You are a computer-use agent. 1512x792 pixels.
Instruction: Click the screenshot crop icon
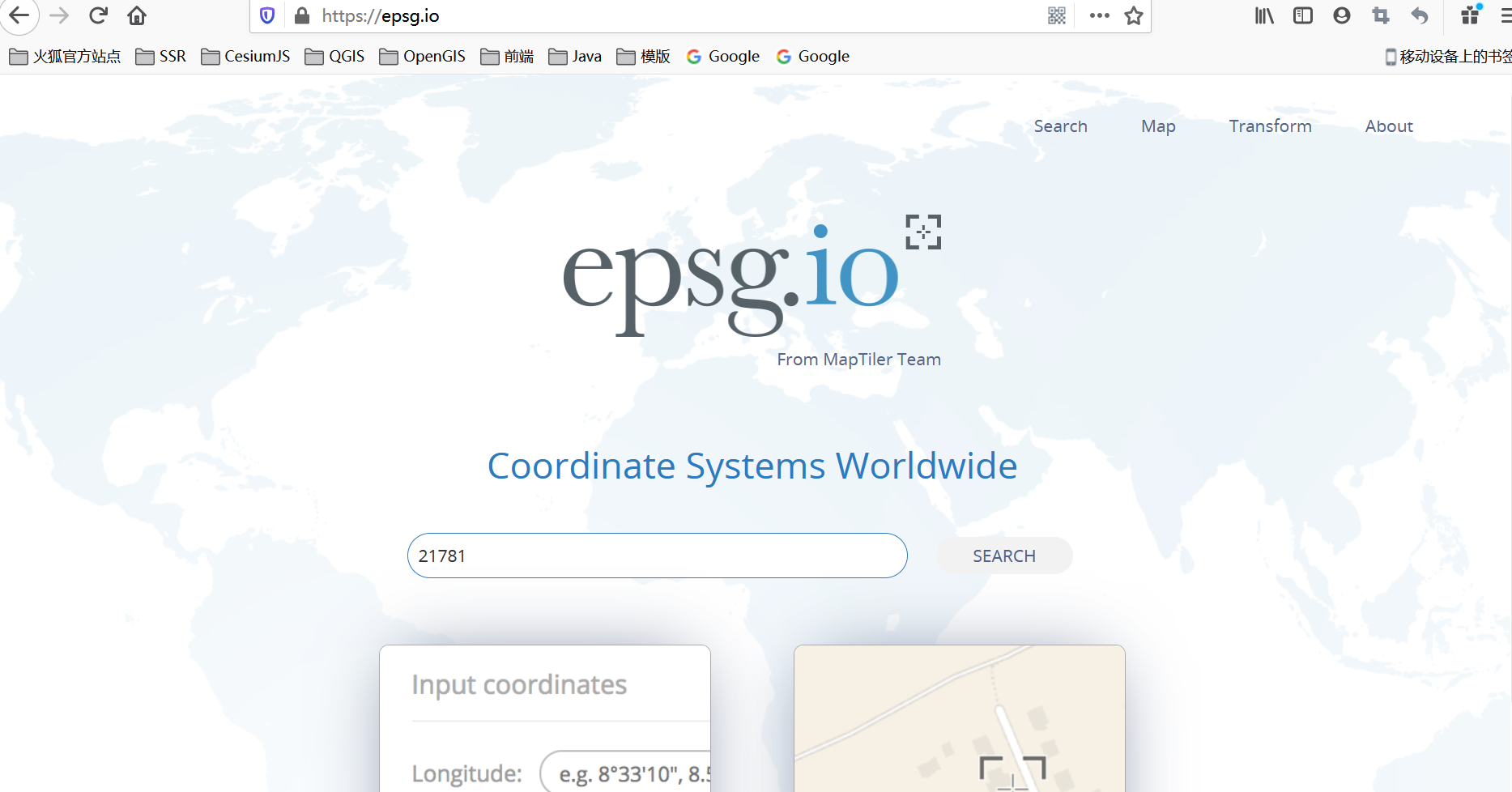tap(1380, 15)
